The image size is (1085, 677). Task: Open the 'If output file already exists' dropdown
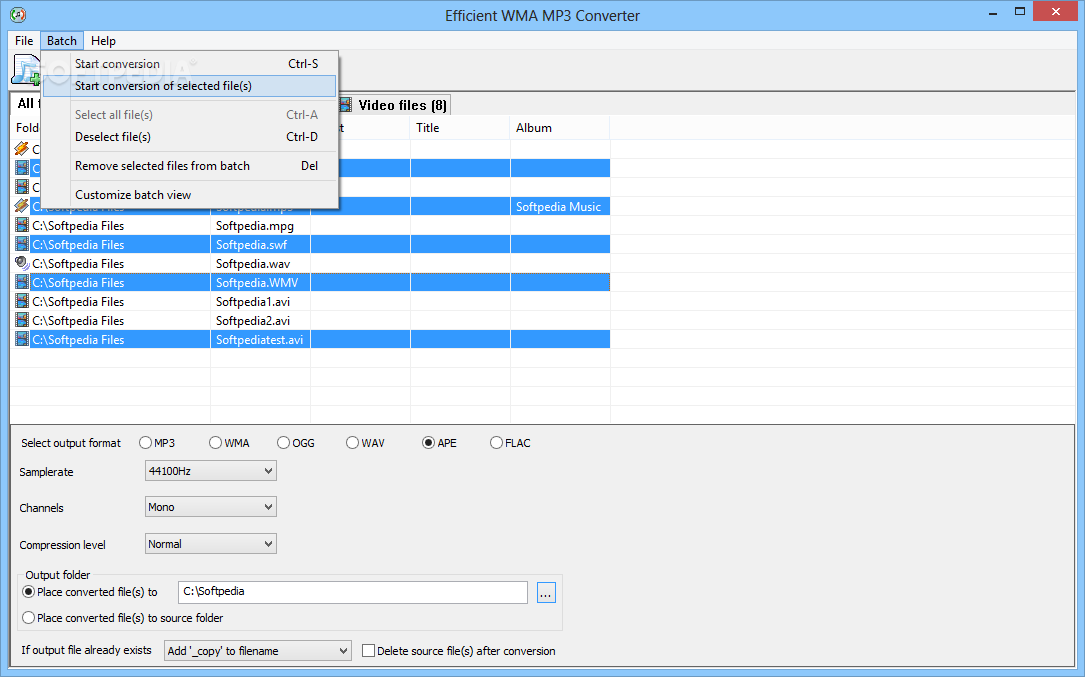tap(257, 651)
